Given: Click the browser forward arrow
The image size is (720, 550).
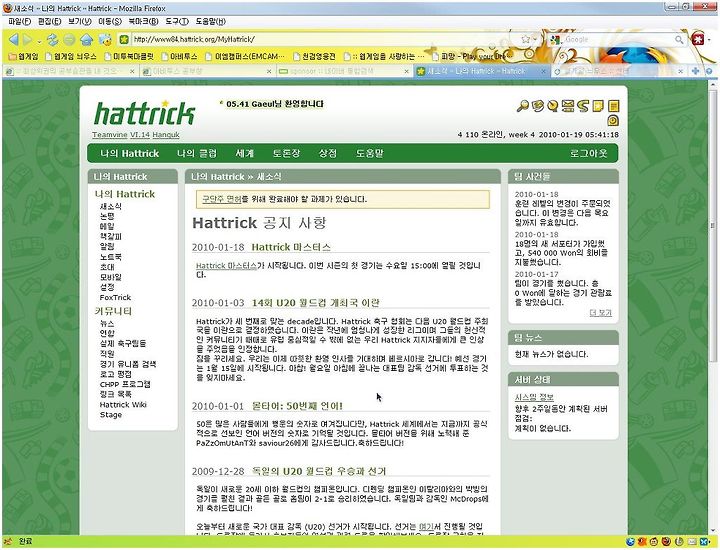Looking at the screenshot, I should 28,40.
